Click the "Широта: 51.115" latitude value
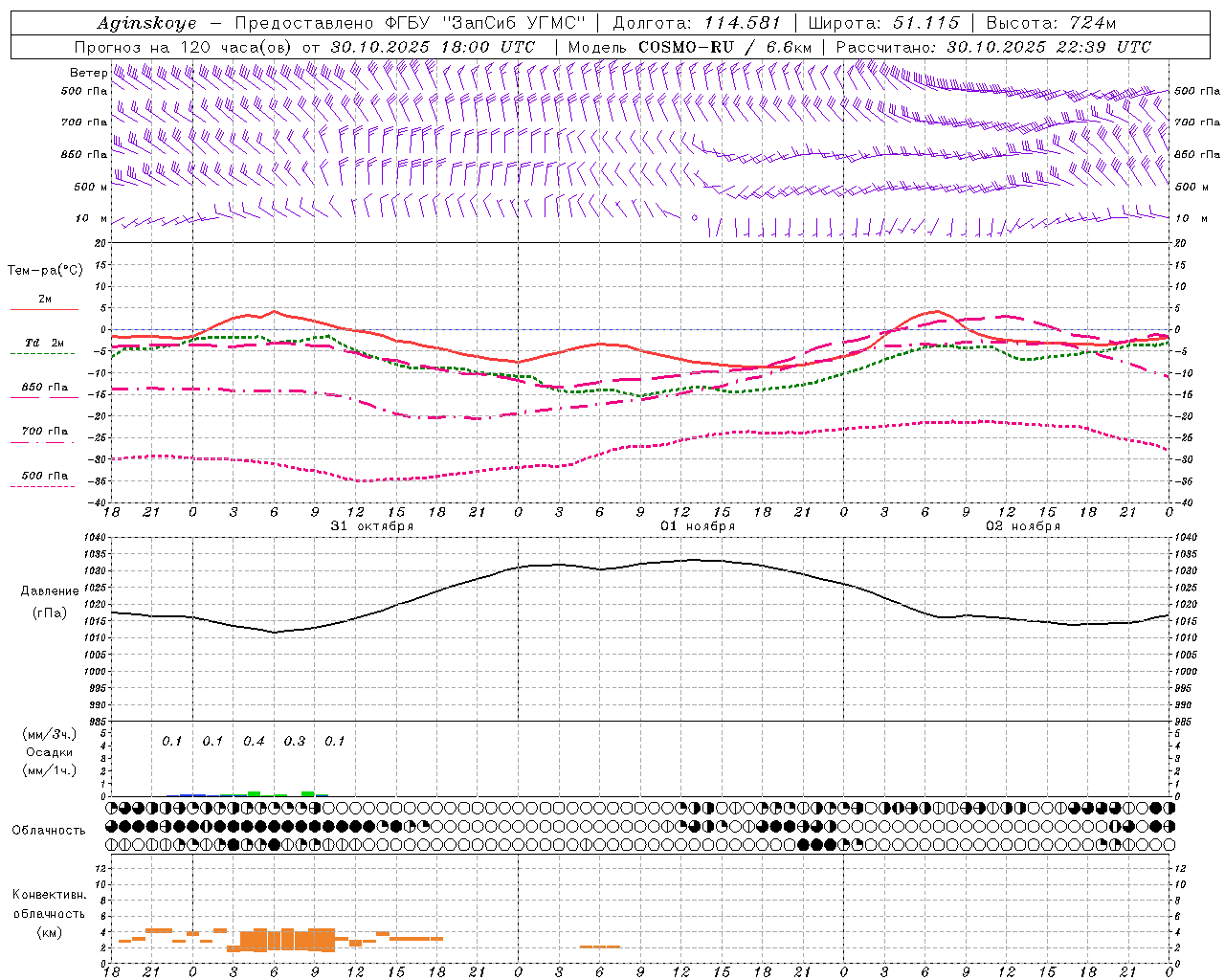1225x980 pixels. coord(883,24)
